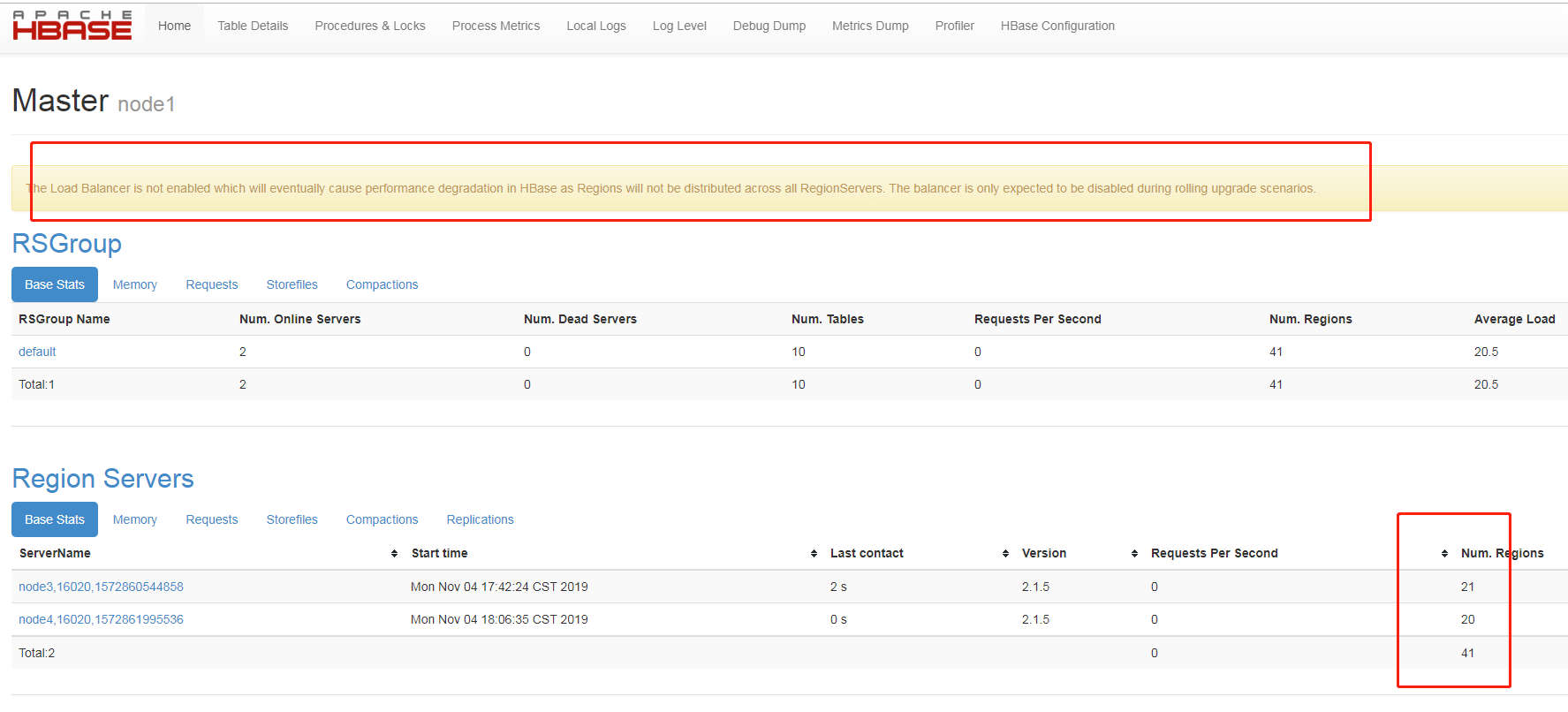
Task: Select Region Servers Base Stats tab
Action: click(x=55, y=519)
